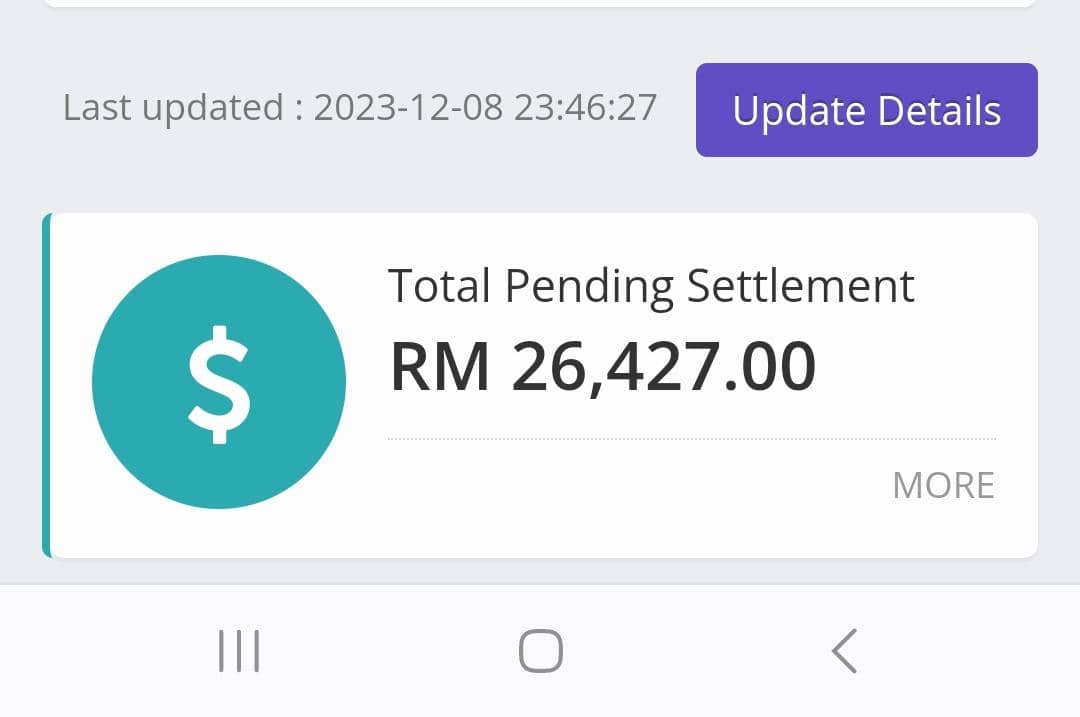Click the Last updated label

[x=173, y=107]
